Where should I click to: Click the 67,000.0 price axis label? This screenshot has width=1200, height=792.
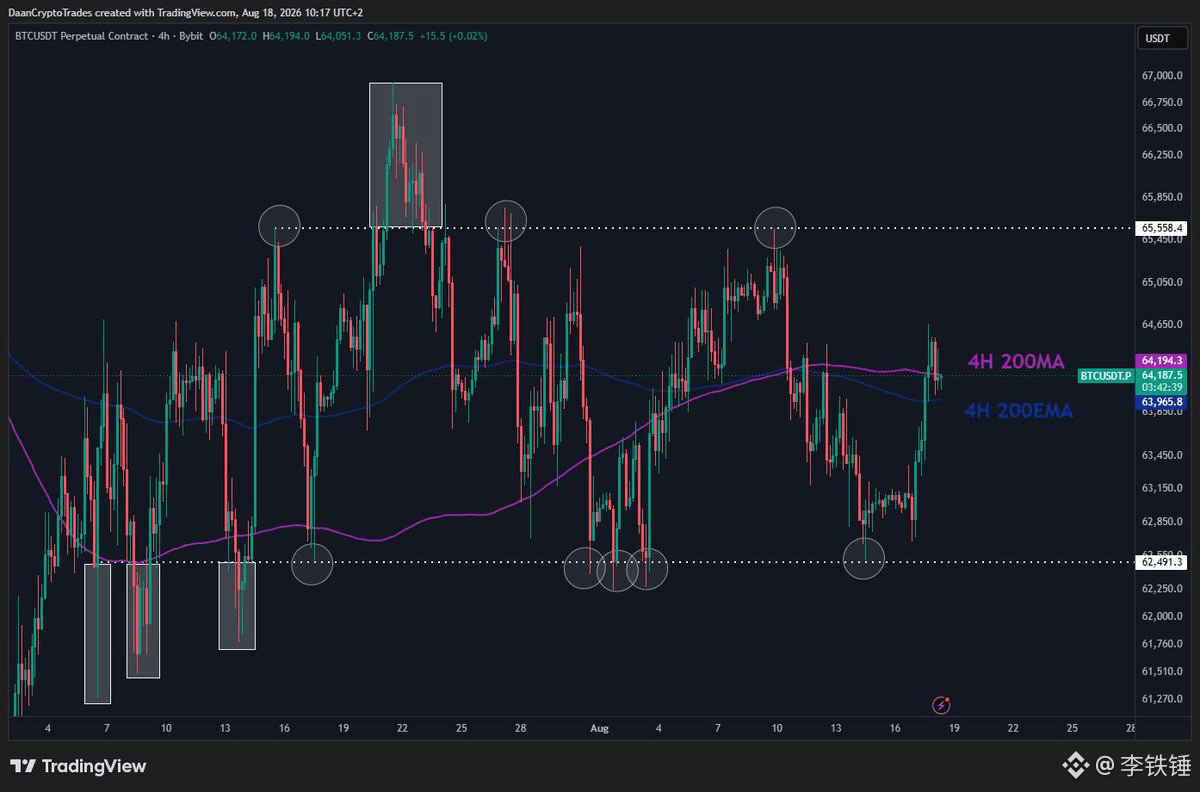1161,76
